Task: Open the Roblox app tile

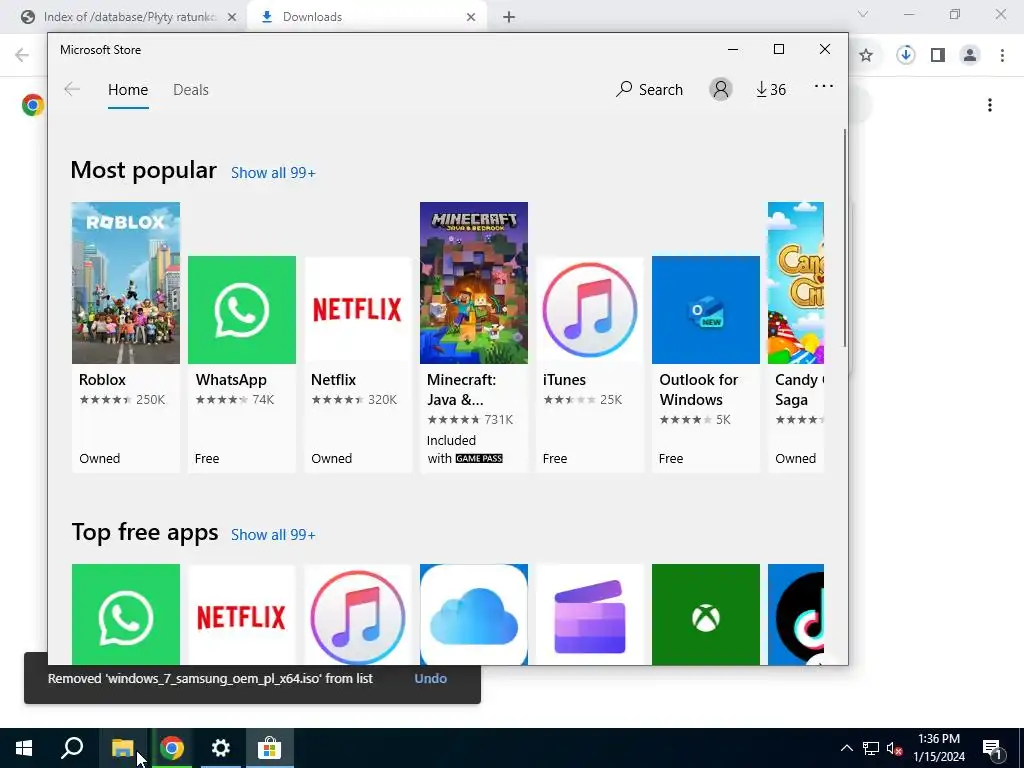Action: 125,337
